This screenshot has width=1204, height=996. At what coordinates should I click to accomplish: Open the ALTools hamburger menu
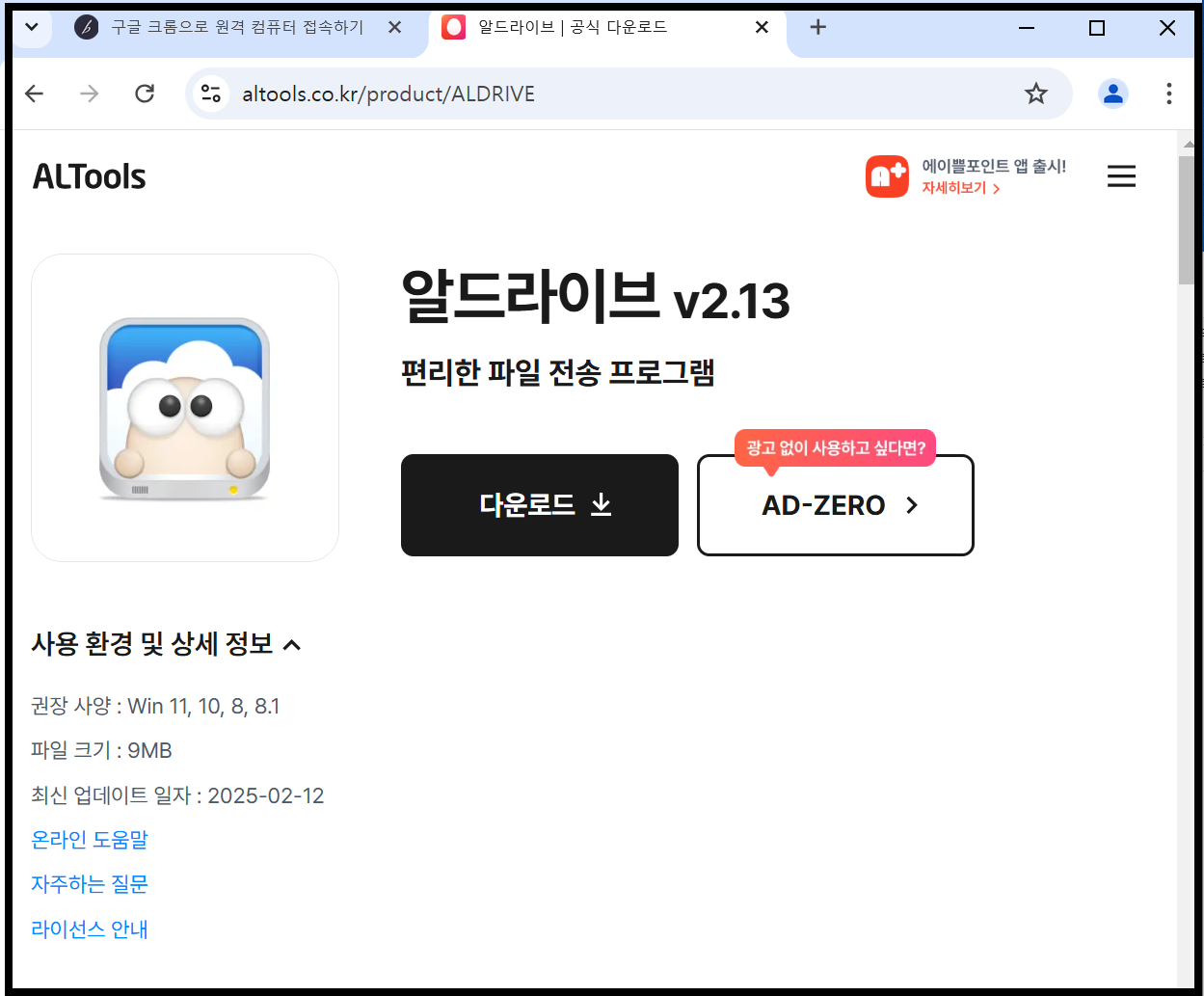1121,176
